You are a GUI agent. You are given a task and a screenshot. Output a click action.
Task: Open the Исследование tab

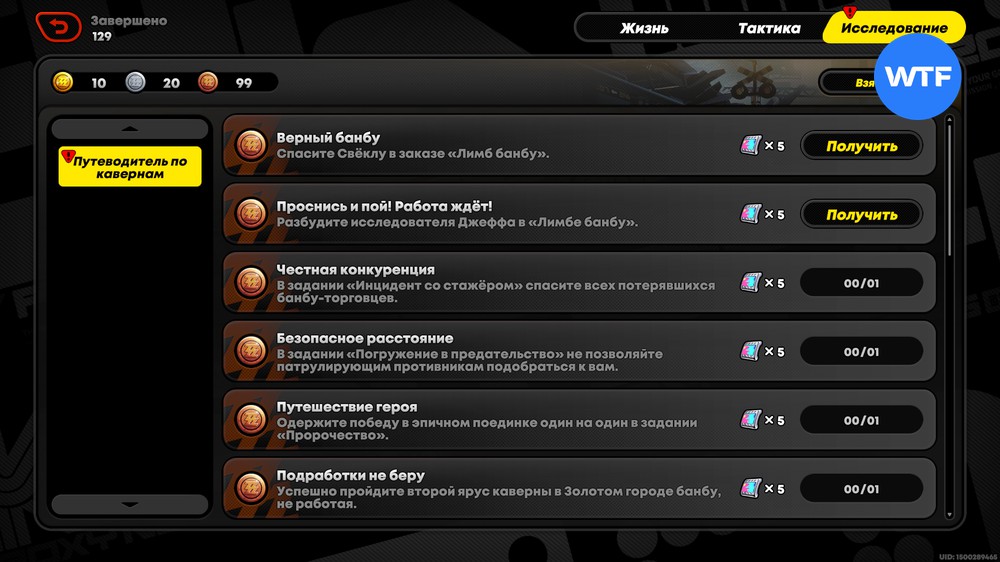(894, 28)
